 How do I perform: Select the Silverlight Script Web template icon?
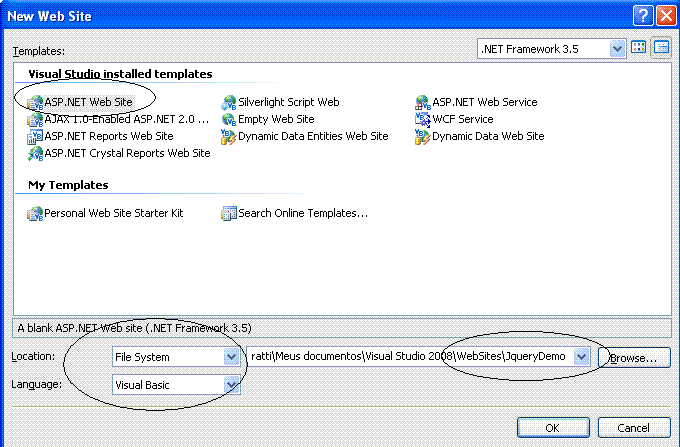[229, 103]
